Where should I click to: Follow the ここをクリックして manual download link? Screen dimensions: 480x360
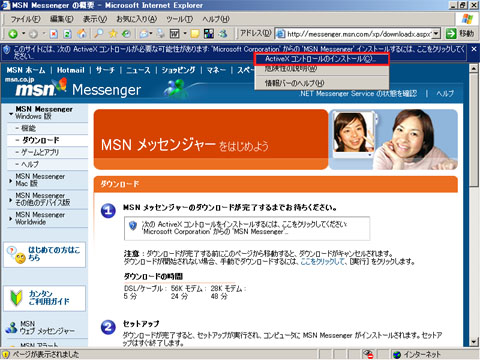pyautogui.click(x=322, y=262)
